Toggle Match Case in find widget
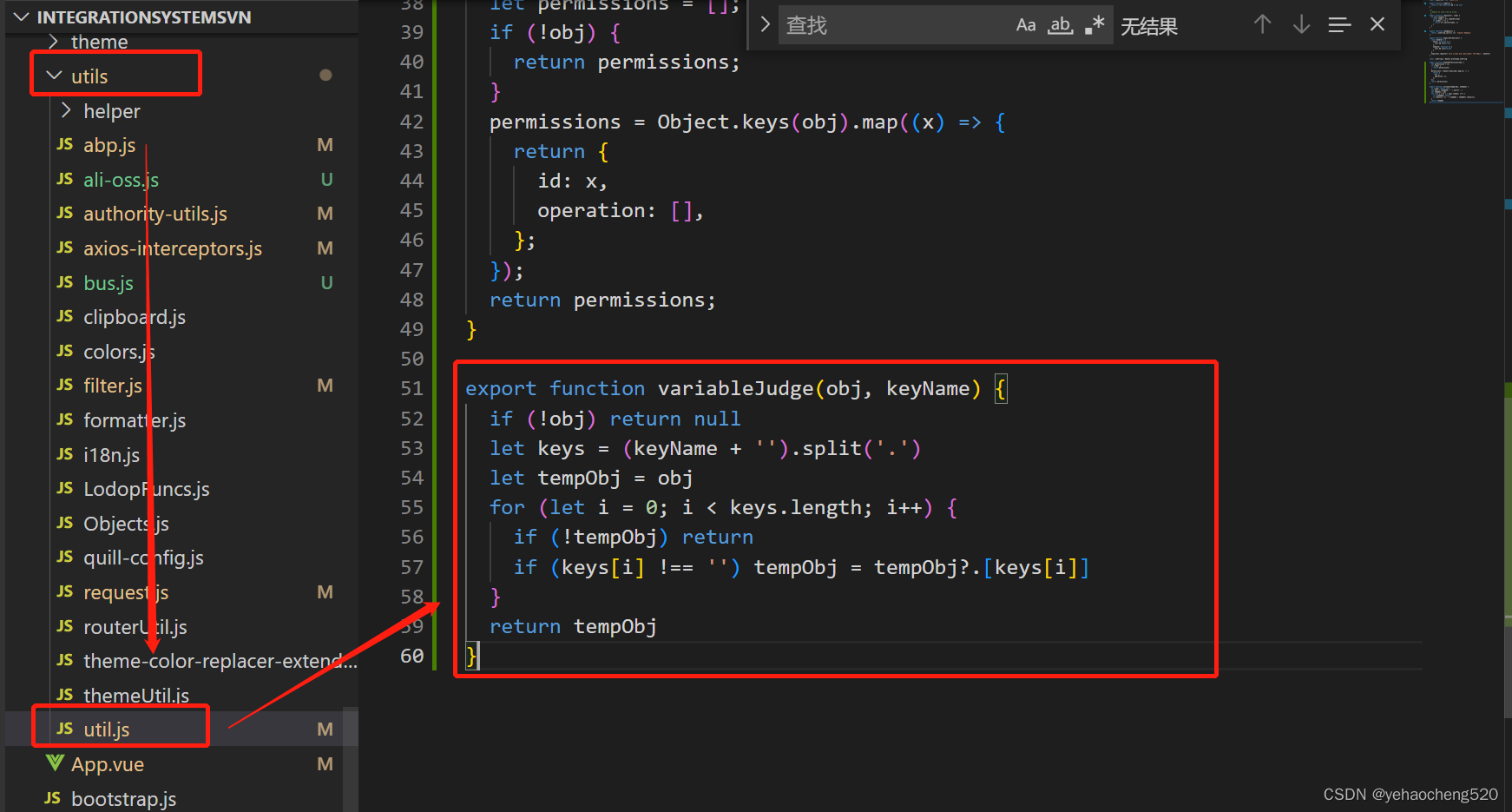The width and height of the screenshot is (1512, 812). 1026,25
